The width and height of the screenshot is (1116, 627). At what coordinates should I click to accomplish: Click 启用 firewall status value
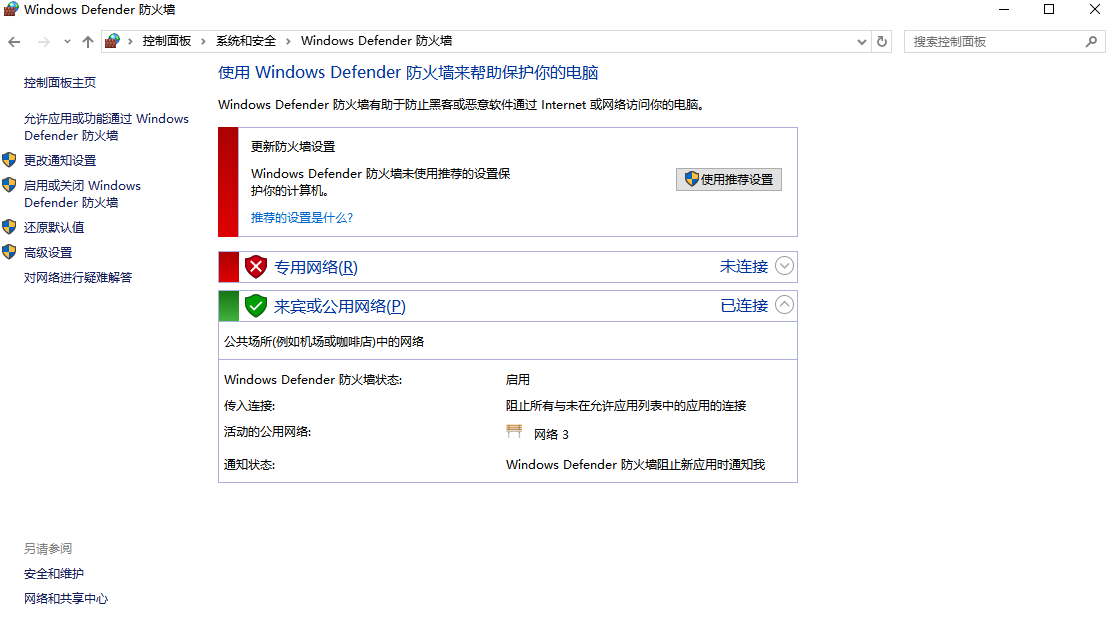pos(517,380)
